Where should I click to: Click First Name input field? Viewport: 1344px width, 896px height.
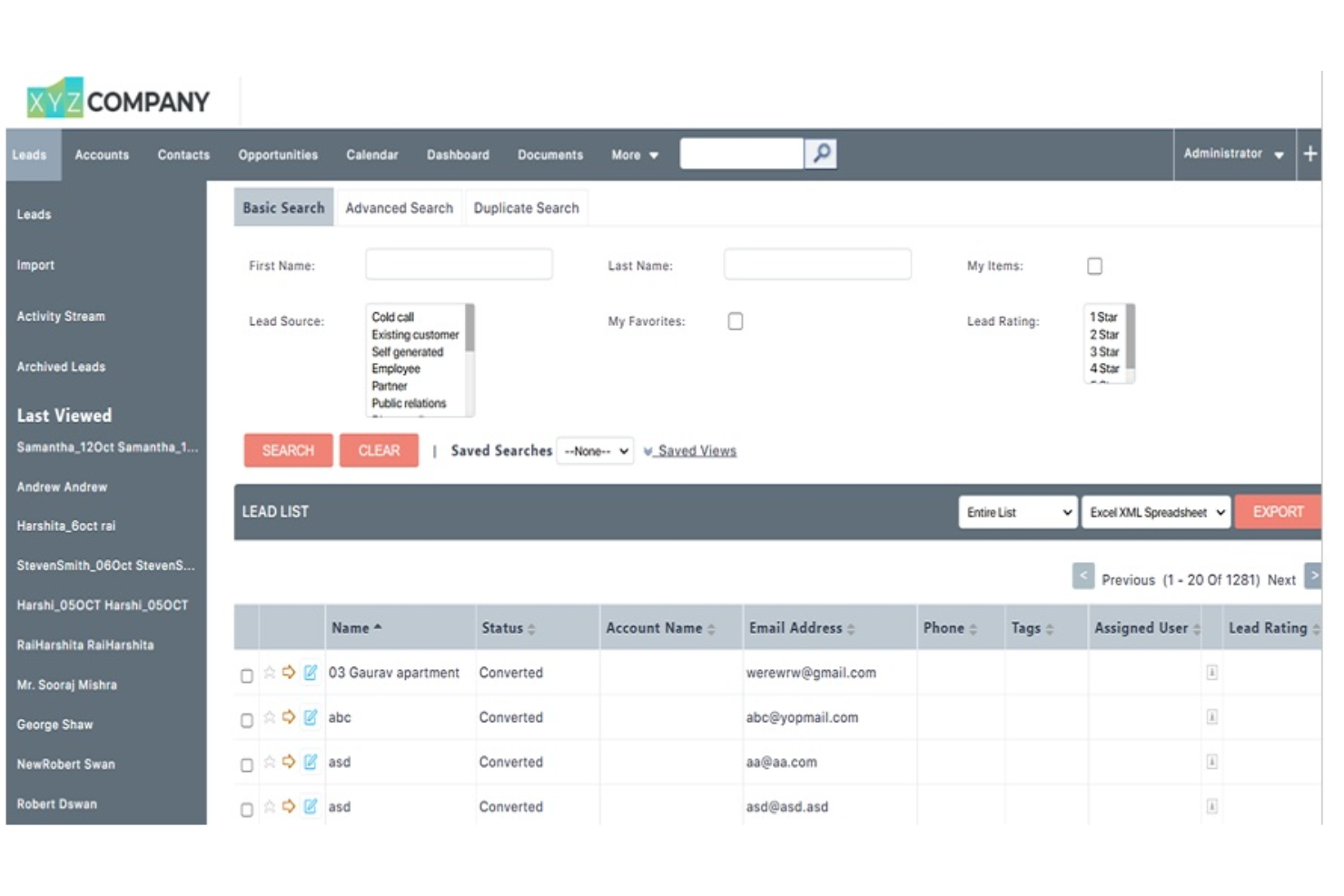[459, 264]
